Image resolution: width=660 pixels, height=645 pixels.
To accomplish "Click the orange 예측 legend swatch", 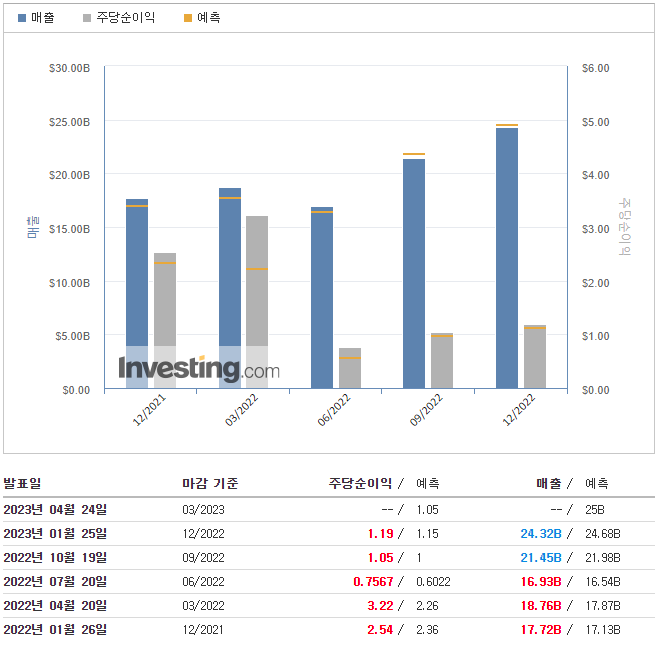I will pyautogui.click(x=188, y=18).
